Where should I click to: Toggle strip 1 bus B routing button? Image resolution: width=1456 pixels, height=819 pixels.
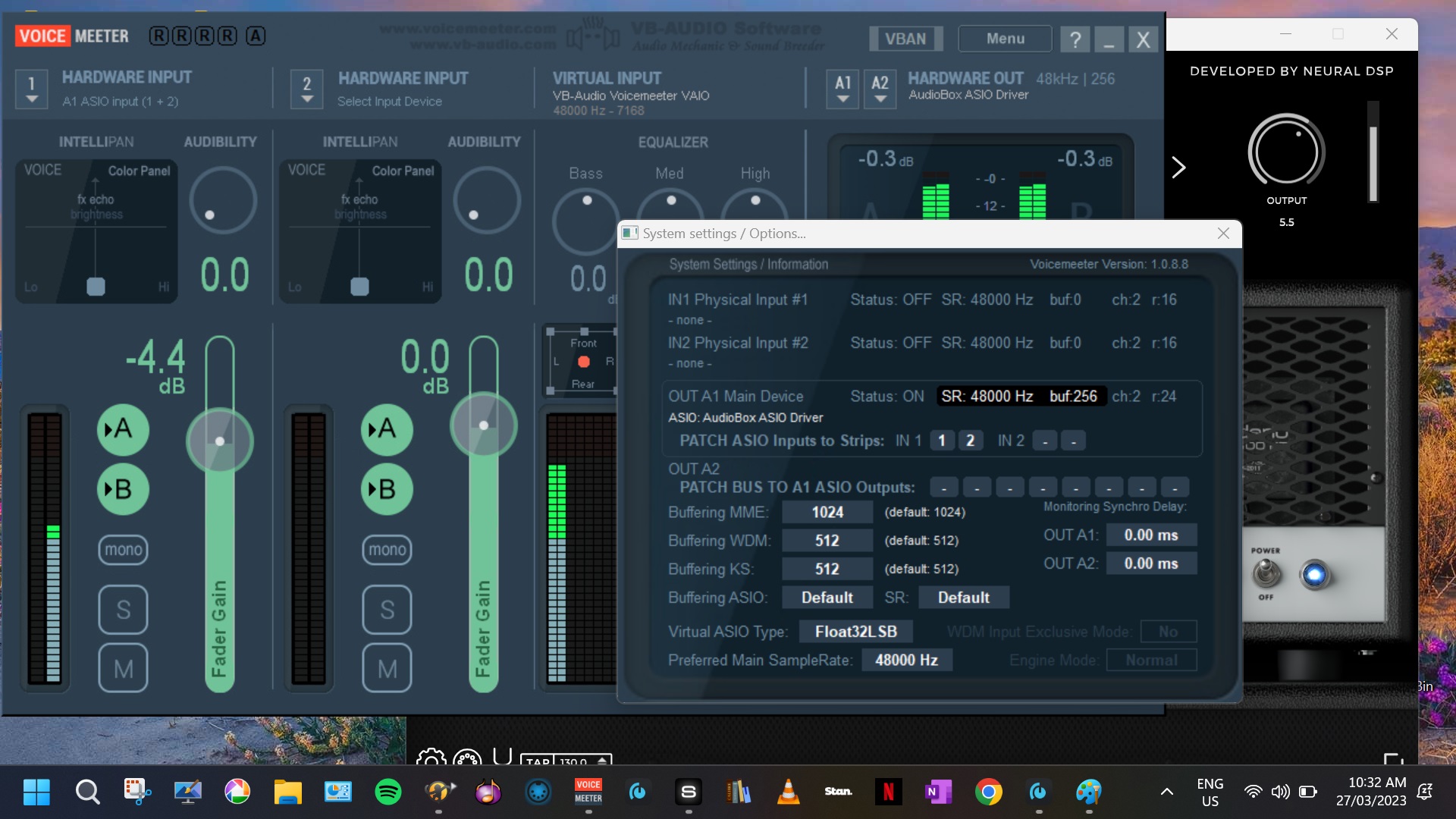pyautogui.click(x=123, y=489)
